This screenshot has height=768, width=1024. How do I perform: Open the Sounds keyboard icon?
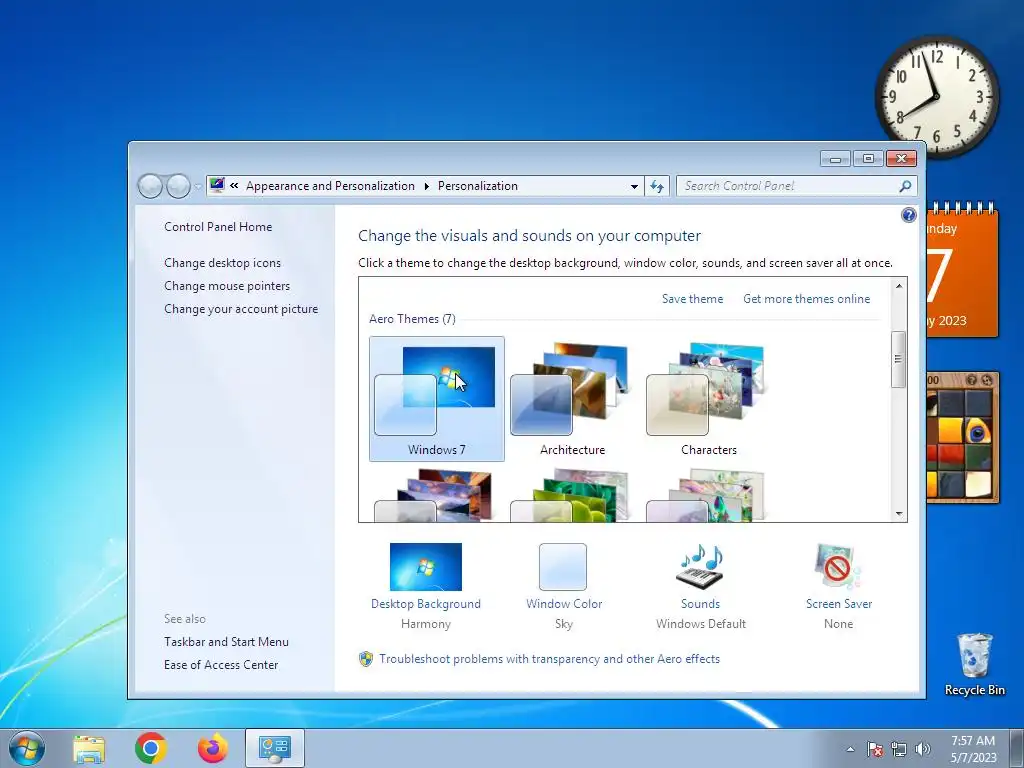click(x=700, y=567)
